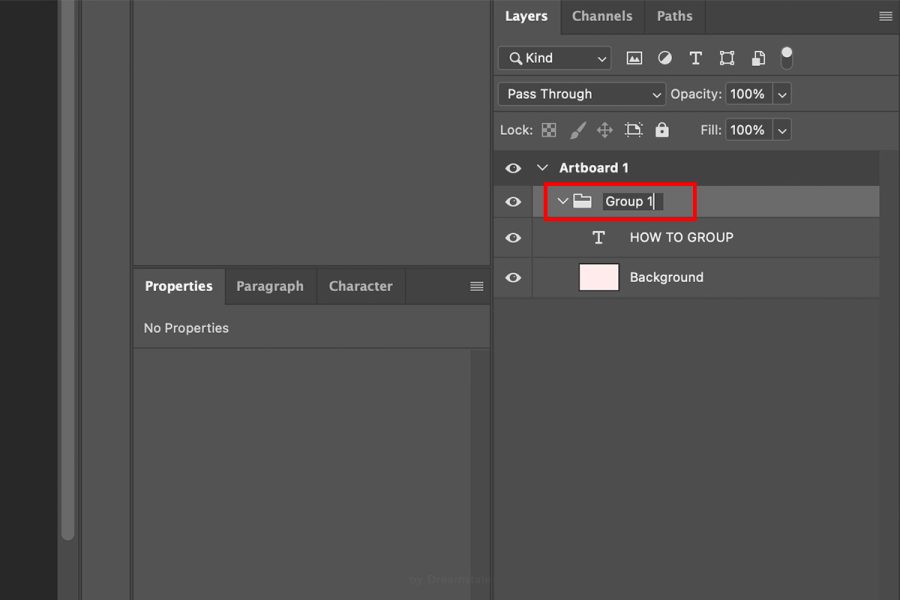The height and width of the screenshot is (600, 900).
Task: Collapse the Artboard 1 disclosure triangle
Action: (x=541, y=168)
